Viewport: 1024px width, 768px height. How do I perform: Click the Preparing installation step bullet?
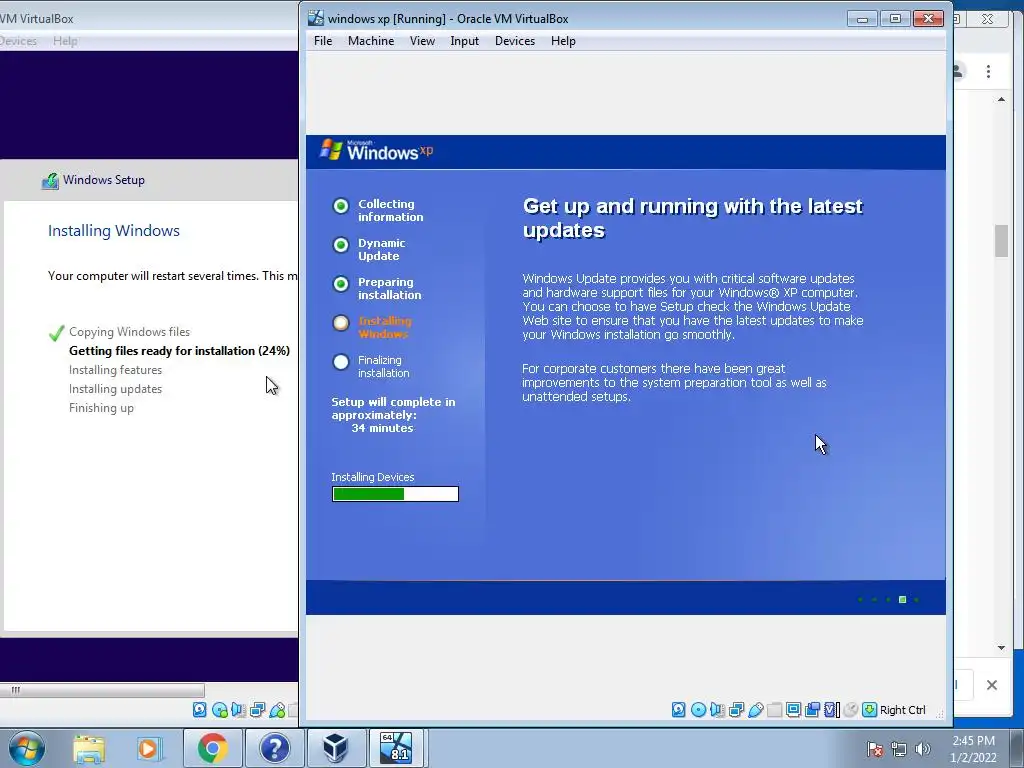pyautogui.click(x=341, y=284)
